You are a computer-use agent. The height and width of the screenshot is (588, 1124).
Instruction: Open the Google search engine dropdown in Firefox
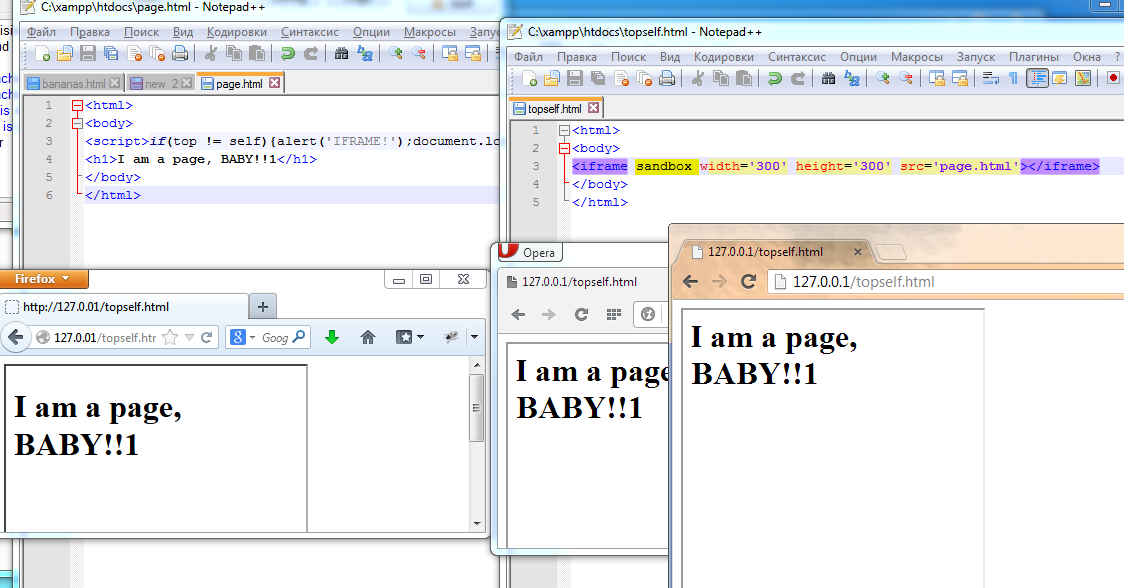[251, 335]
